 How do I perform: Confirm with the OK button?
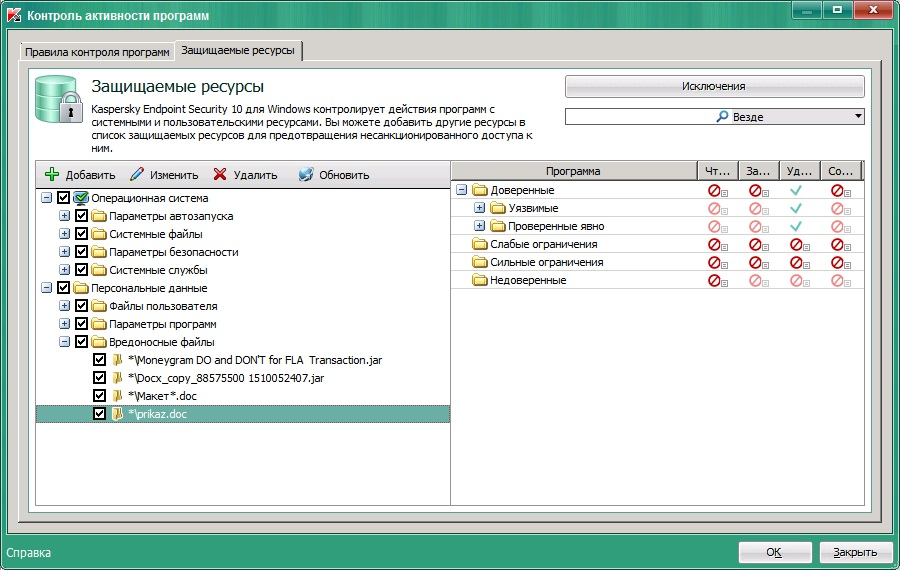pos(774,552)
